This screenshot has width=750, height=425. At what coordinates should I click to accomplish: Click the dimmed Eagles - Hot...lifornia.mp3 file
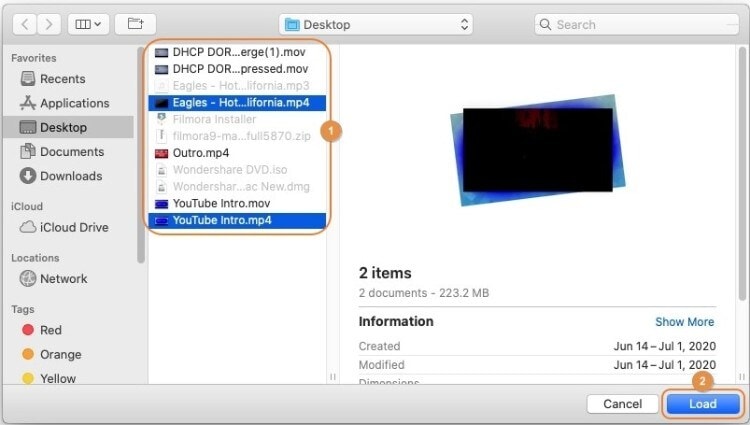pyautogui.click(x=237, y=86)
